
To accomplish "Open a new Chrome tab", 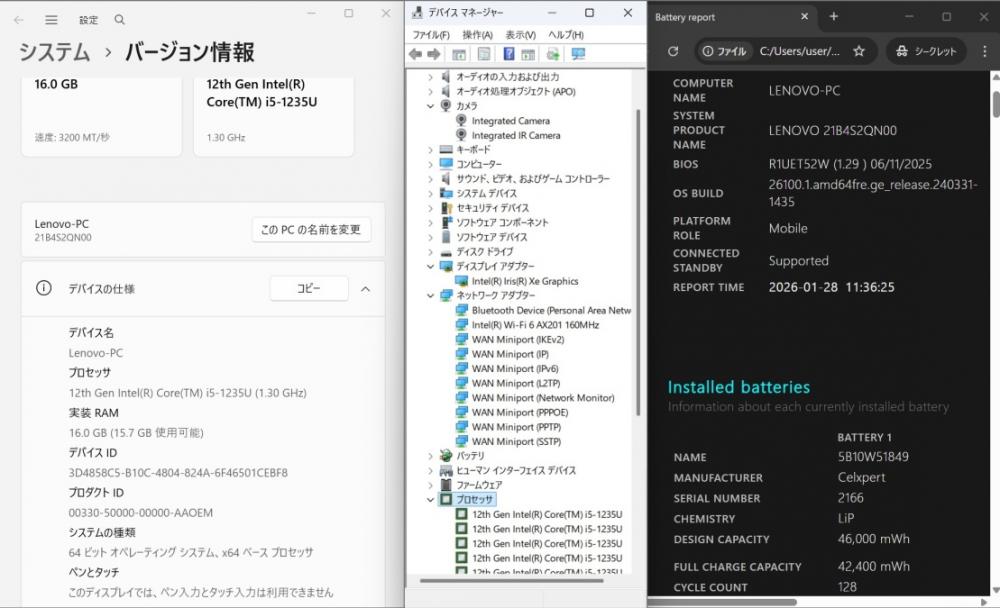I will pyautogui.click(x=834, y=17).
